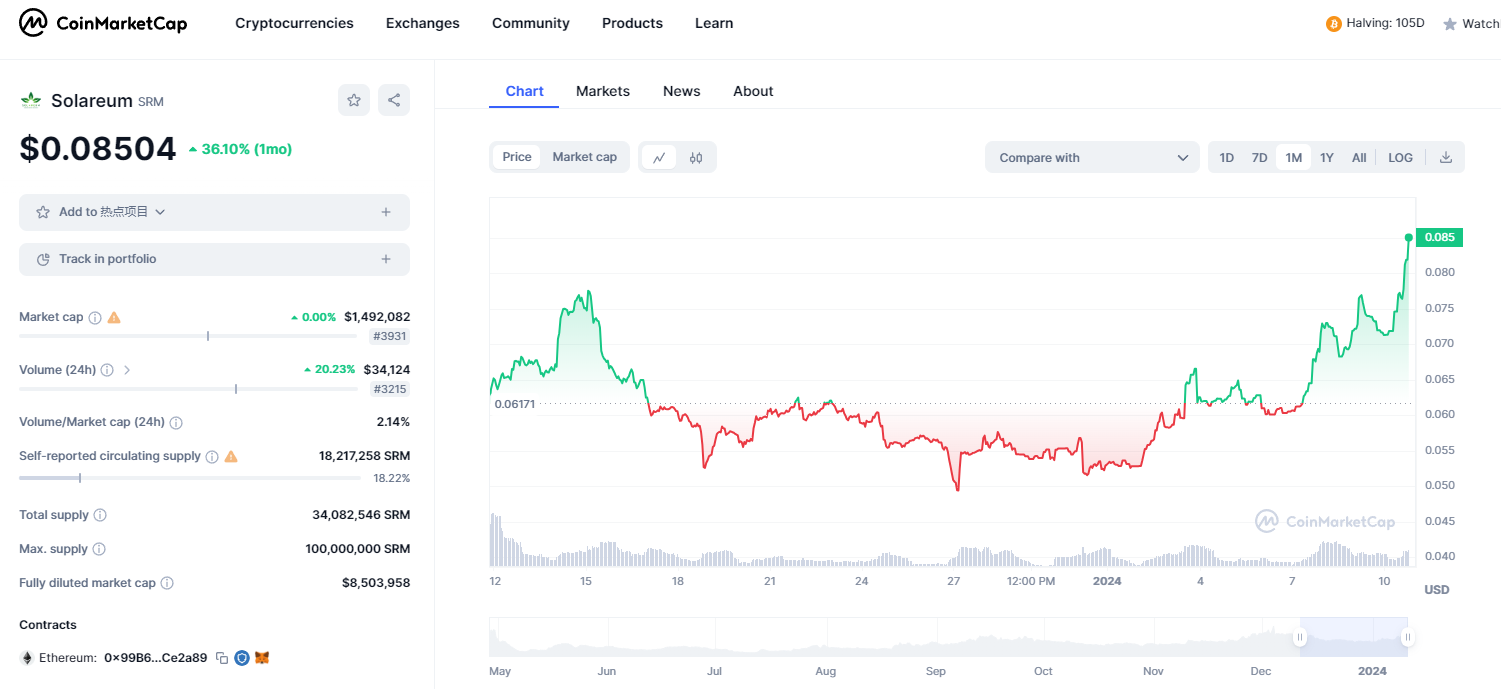Click the 36.10% (1mo) price change
This screenshot has width=1501, height=689.
[240, 149]
